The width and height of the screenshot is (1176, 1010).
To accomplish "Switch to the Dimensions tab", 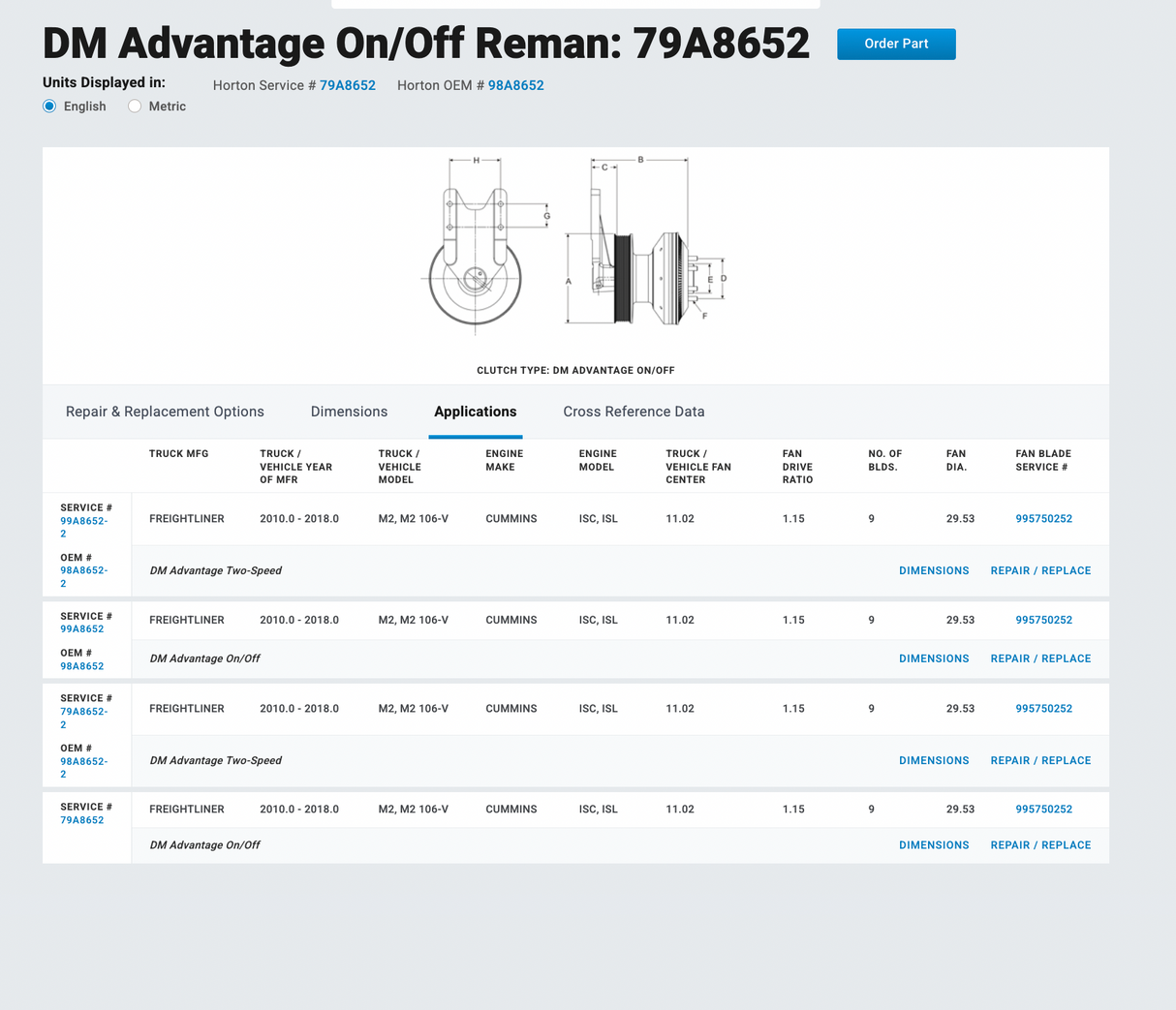I will tap(349, 412).
